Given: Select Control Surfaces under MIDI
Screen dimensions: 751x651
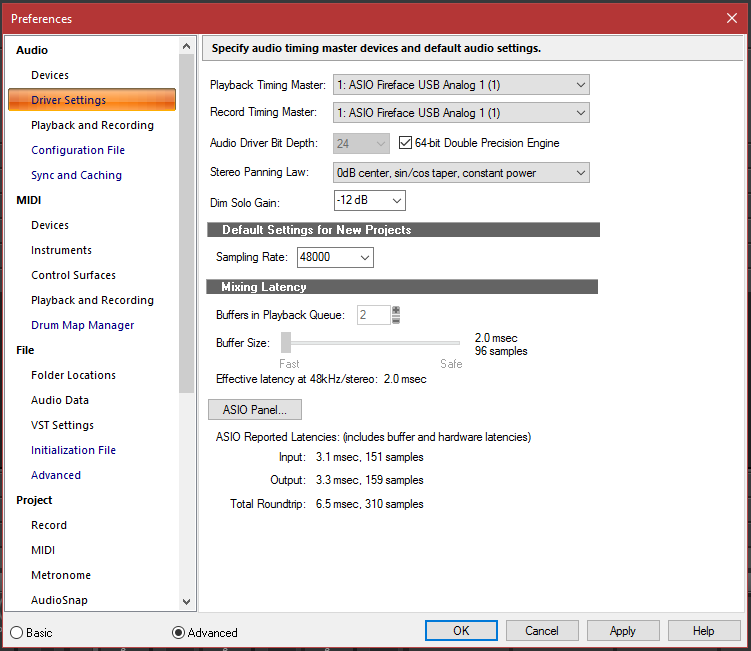Looking at the screenshot, I should (73, 275).
